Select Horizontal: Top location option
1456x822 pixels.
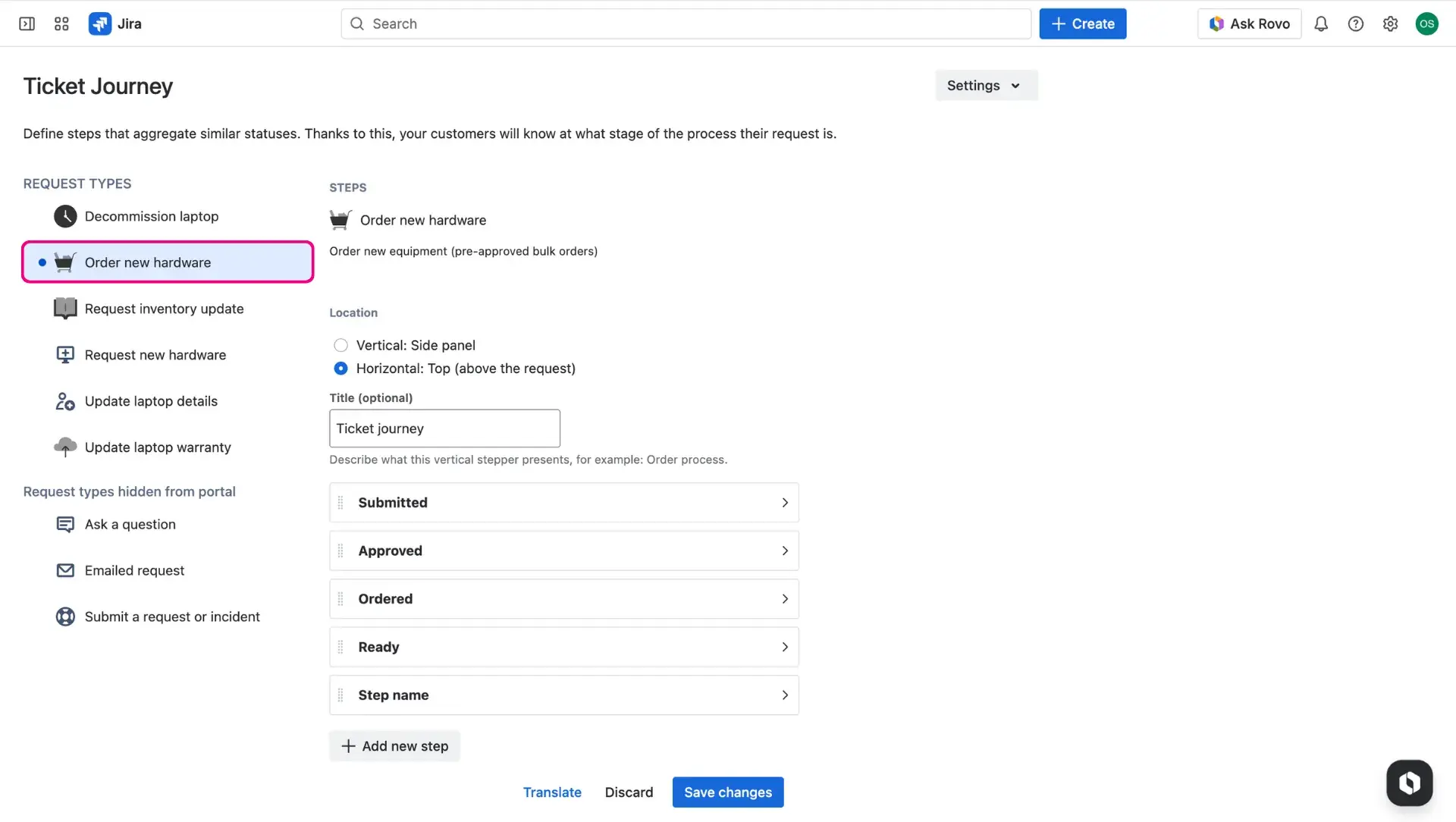340,369
